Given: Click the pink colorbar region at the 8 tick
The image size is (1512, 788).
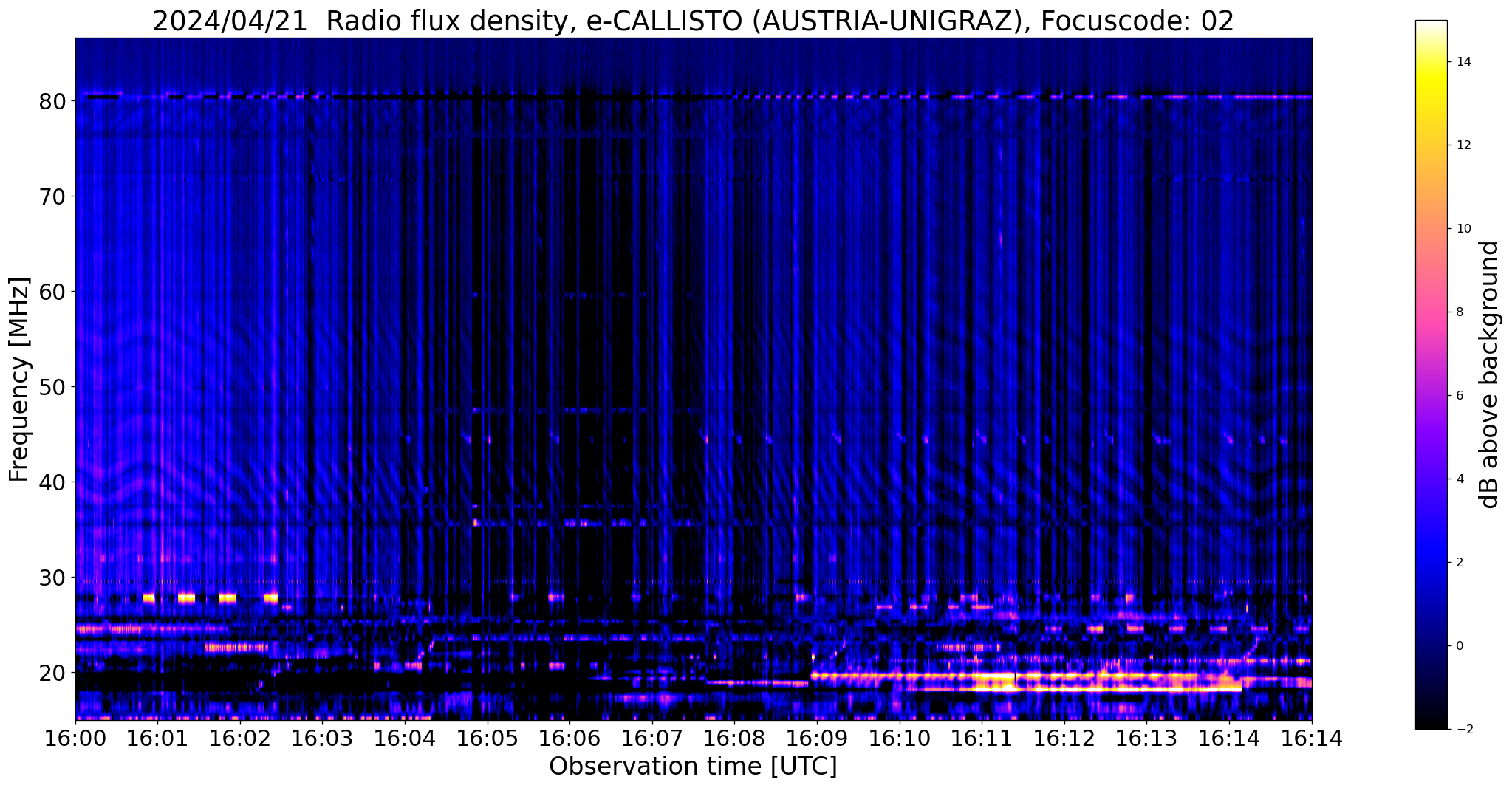Looking at the screenshot, I should coord(1431,312).
